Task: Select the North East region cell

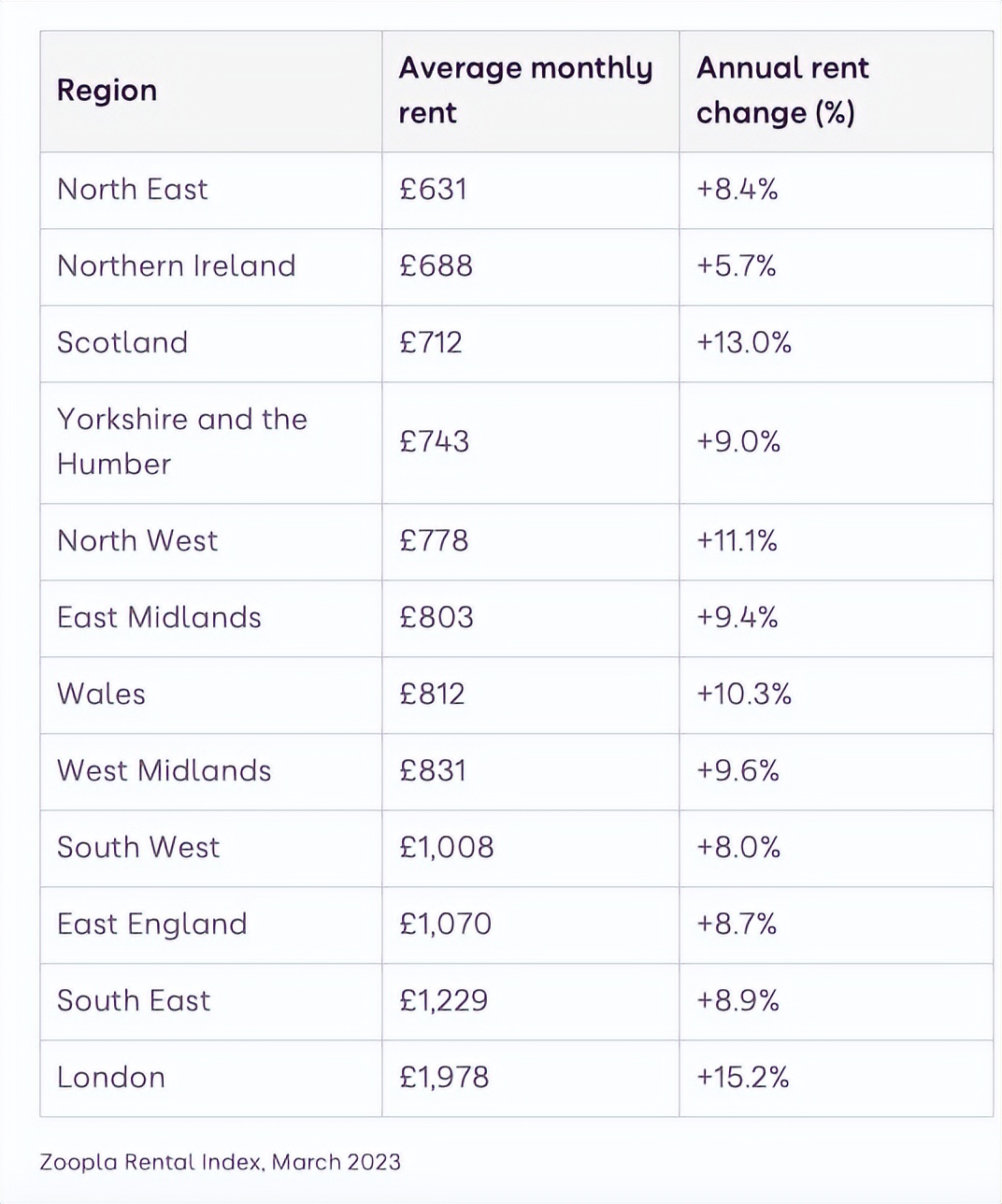Action: tap(133, 190)
